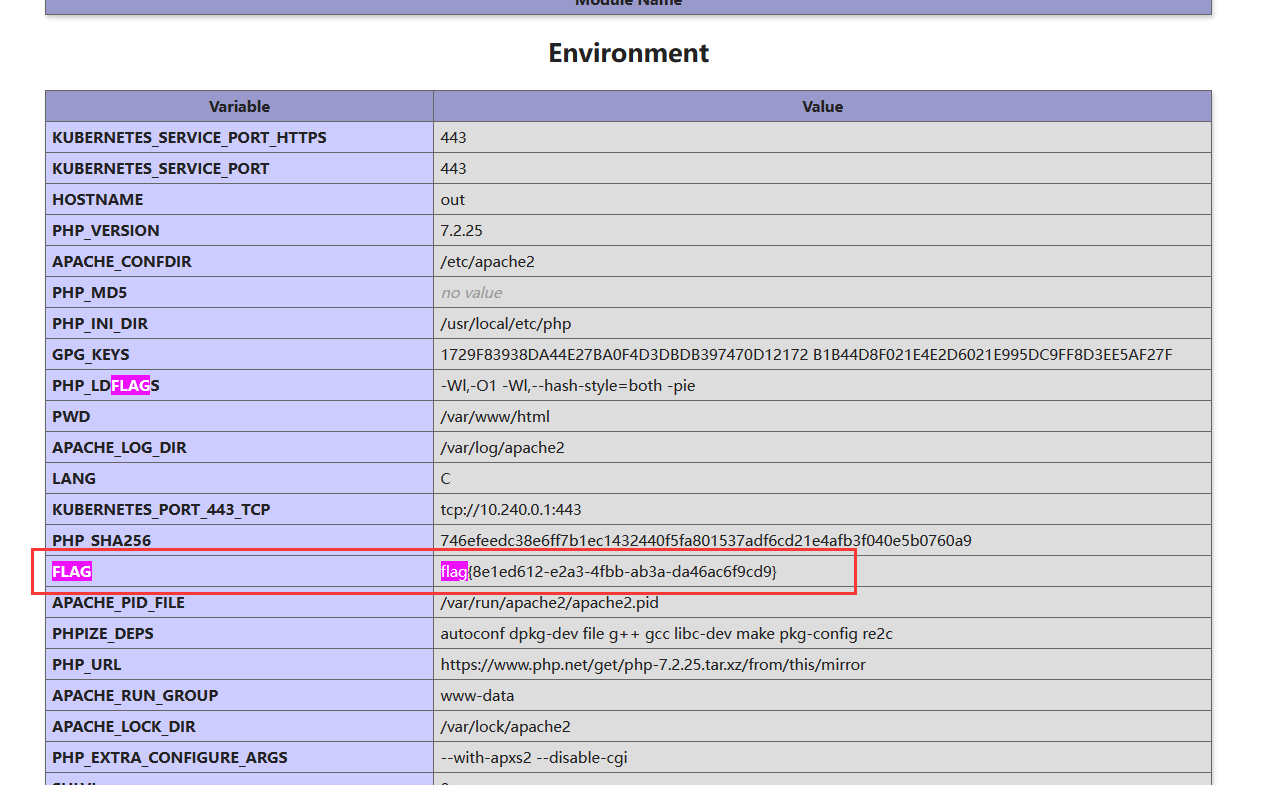The width and height of the screenshot is (1287, 785).
Task: Click the KUBERNETES_SERVICE_PORT variable name
Action: coord(160,168)
